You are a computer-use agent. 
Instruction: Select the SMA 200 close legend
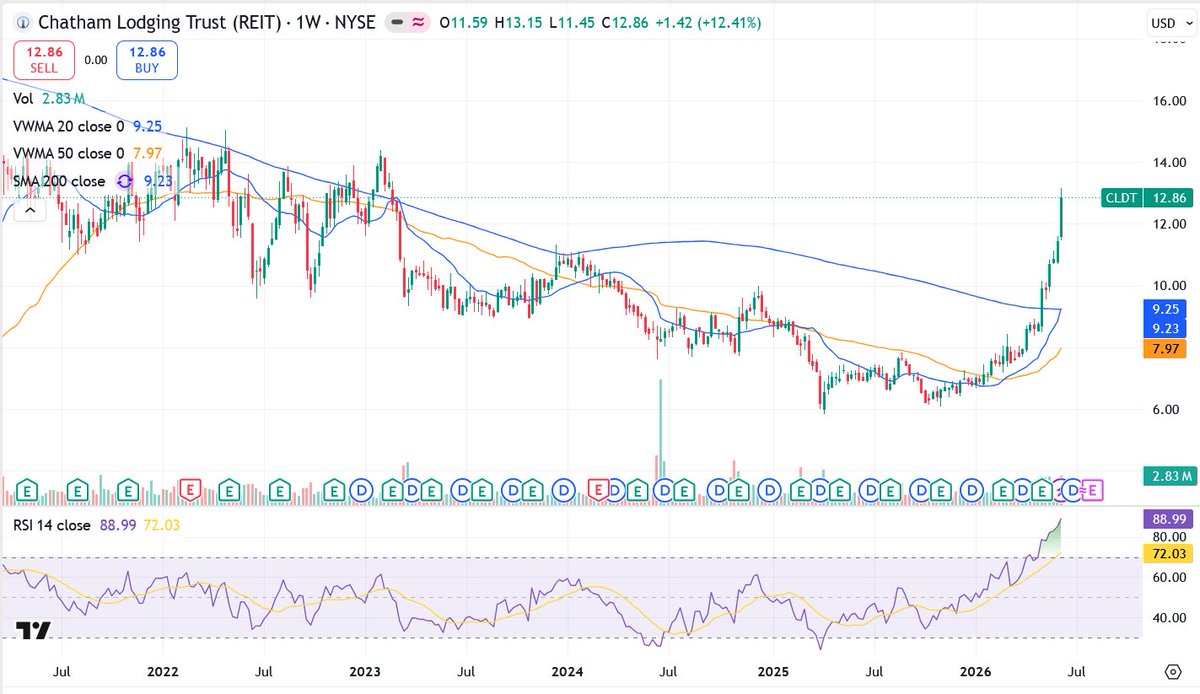coord(59,181)
